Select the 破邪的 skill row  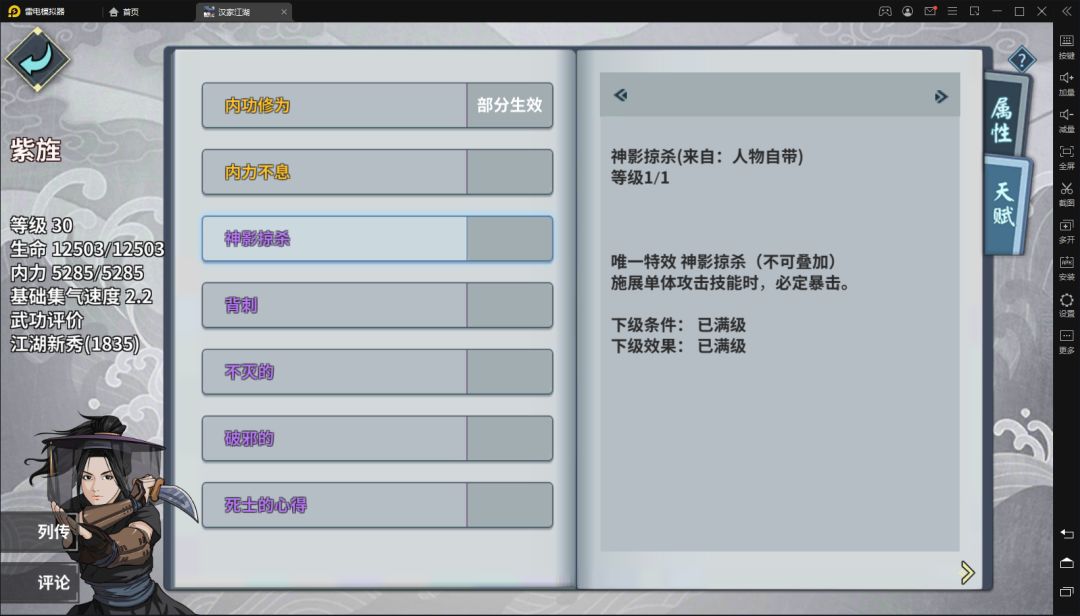(377, 438)
